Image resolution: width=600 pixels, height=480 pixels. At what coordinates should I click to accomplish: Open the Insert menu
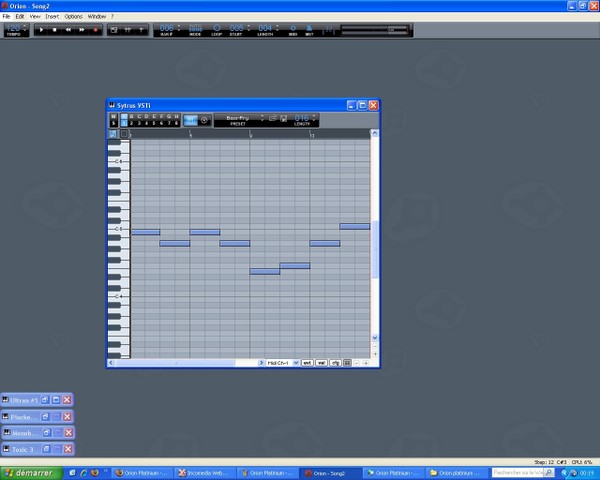pyautogui.click(x=52, y=16)
